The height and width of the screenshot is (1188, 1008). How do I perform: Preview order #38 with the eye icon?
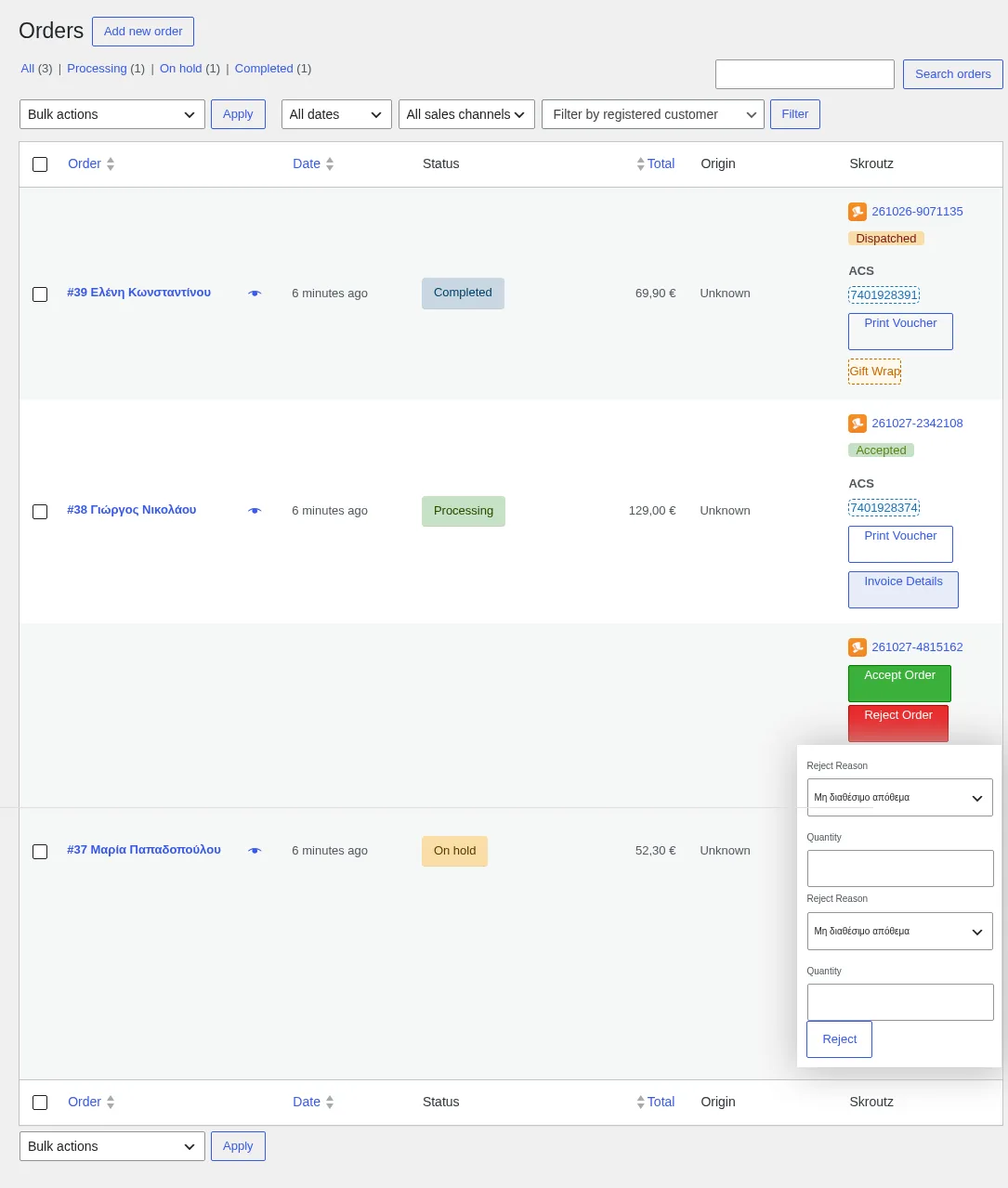pyautogui.click(x=255, y=511)
